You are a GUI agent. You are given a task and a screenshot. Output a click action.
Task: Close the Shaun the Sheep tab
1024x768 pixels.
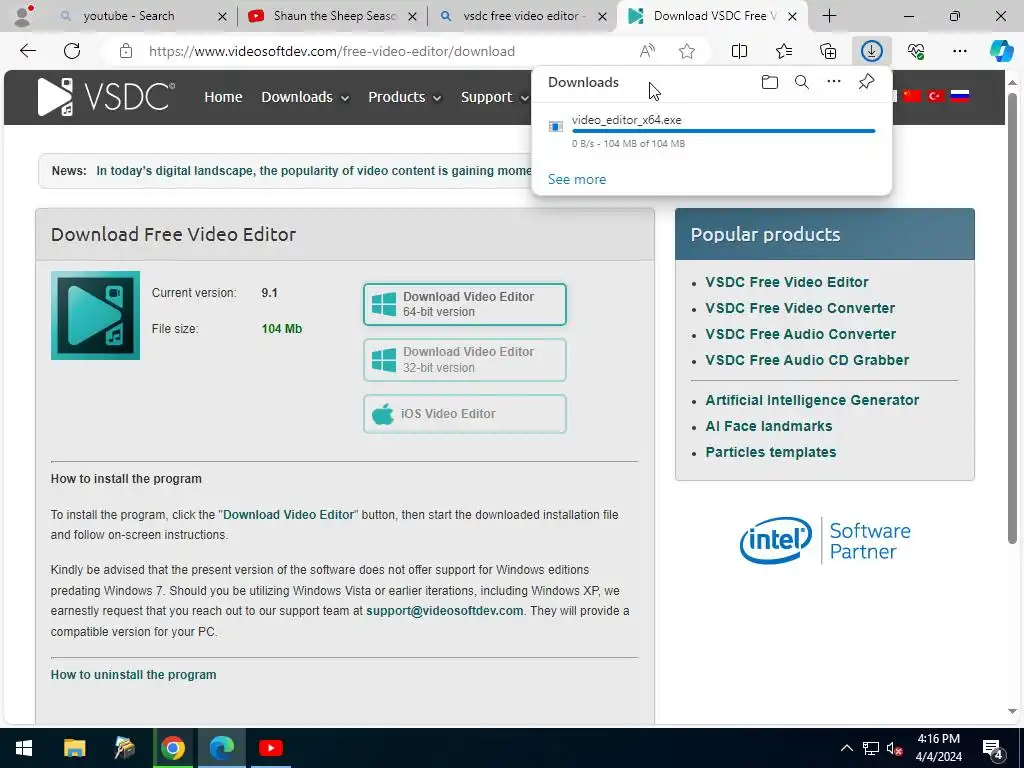tap(412, 16)
